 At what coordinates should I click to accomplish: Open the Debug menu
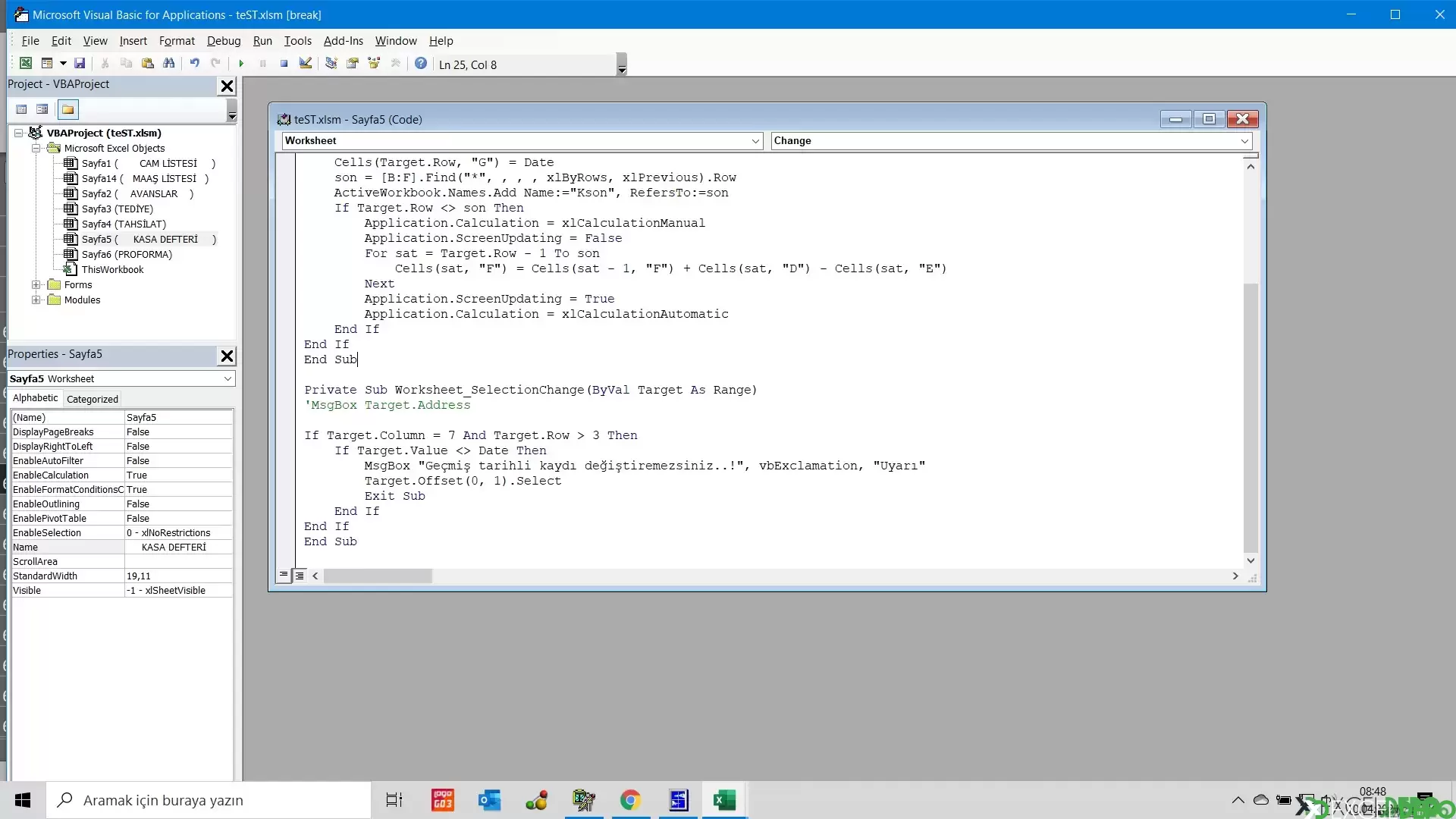point(224,40)
